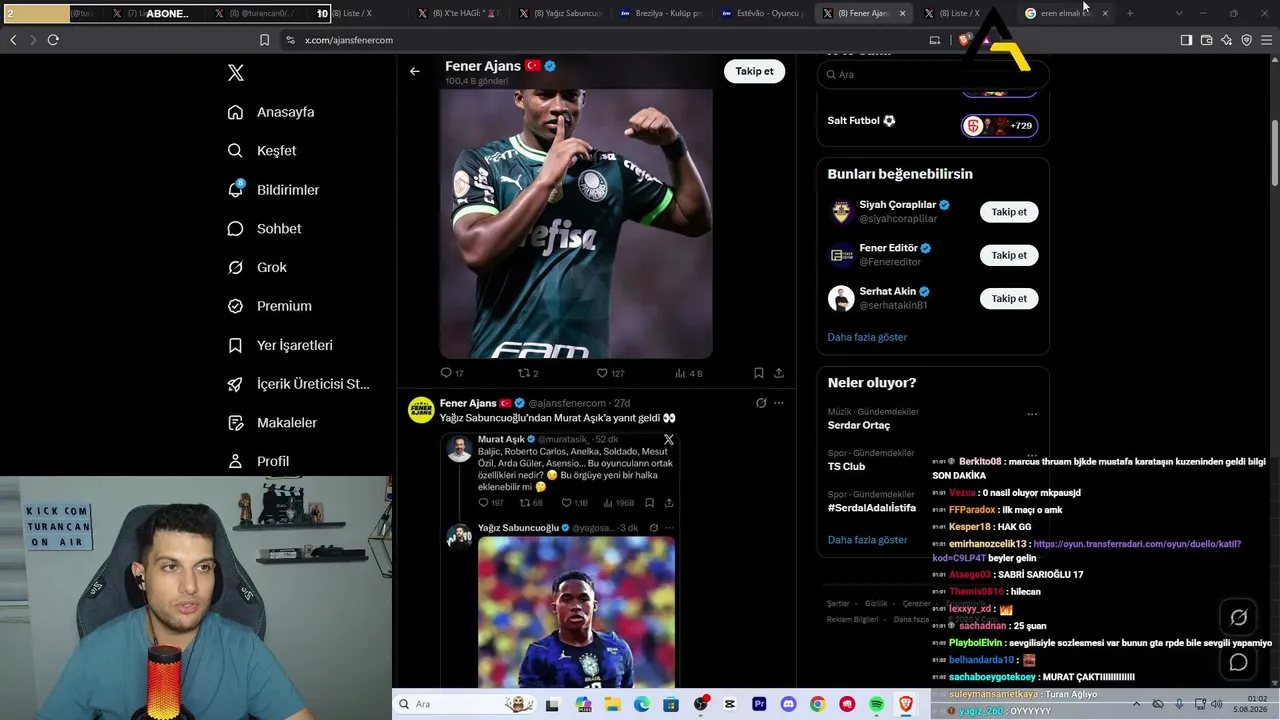
Task: Open Microsoft Edge from the taskbar
Action: tap(641, 704)
